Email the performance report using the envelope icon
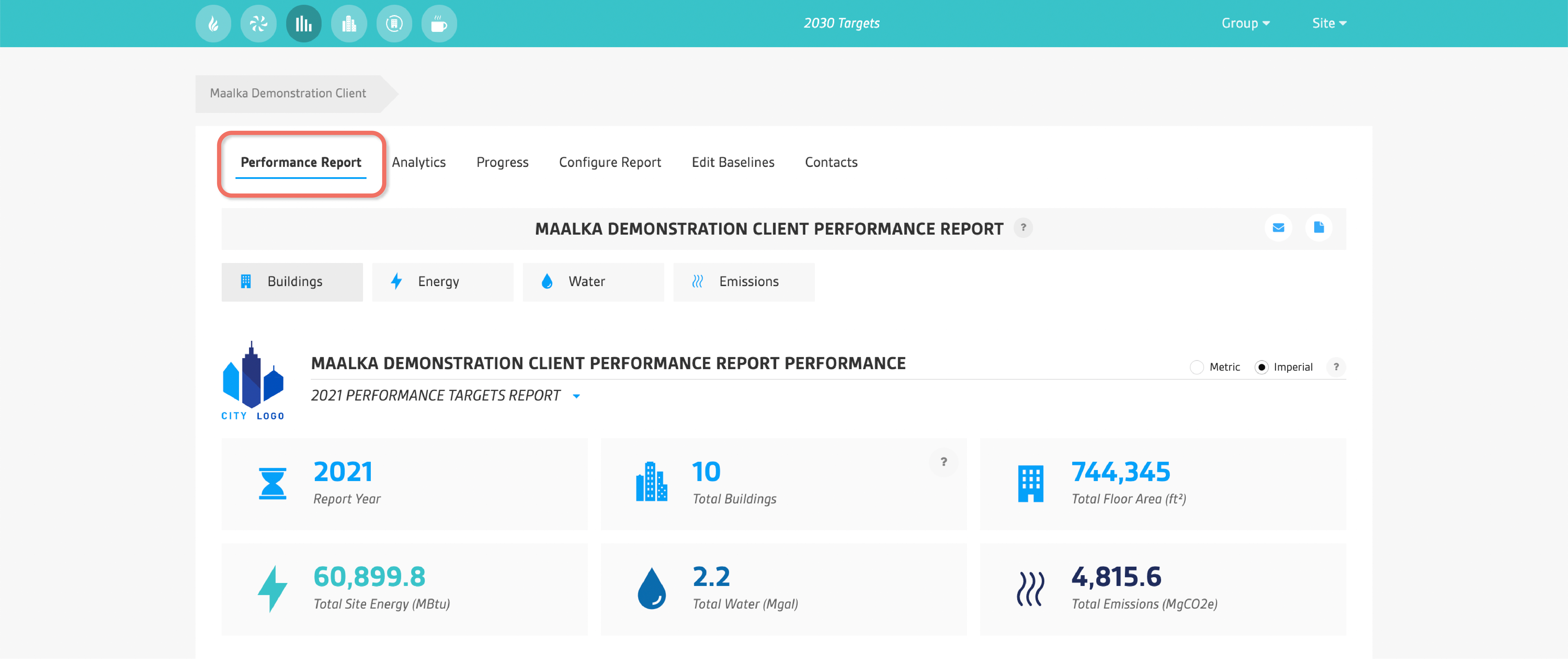This screenshot has height=659, width=1568. click(x=1278, y=228)
